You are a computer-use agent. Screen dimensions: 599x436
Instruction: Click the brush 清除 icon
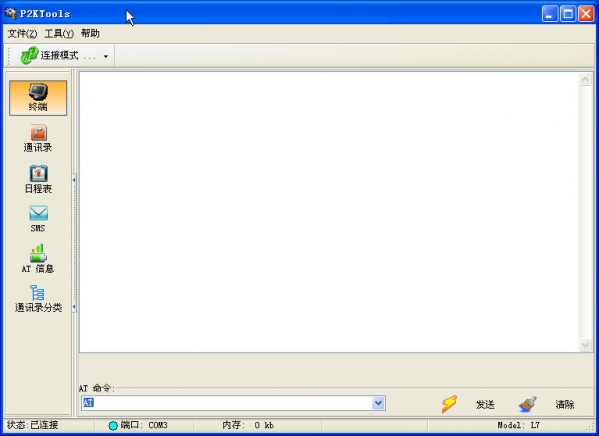[528, 404]
